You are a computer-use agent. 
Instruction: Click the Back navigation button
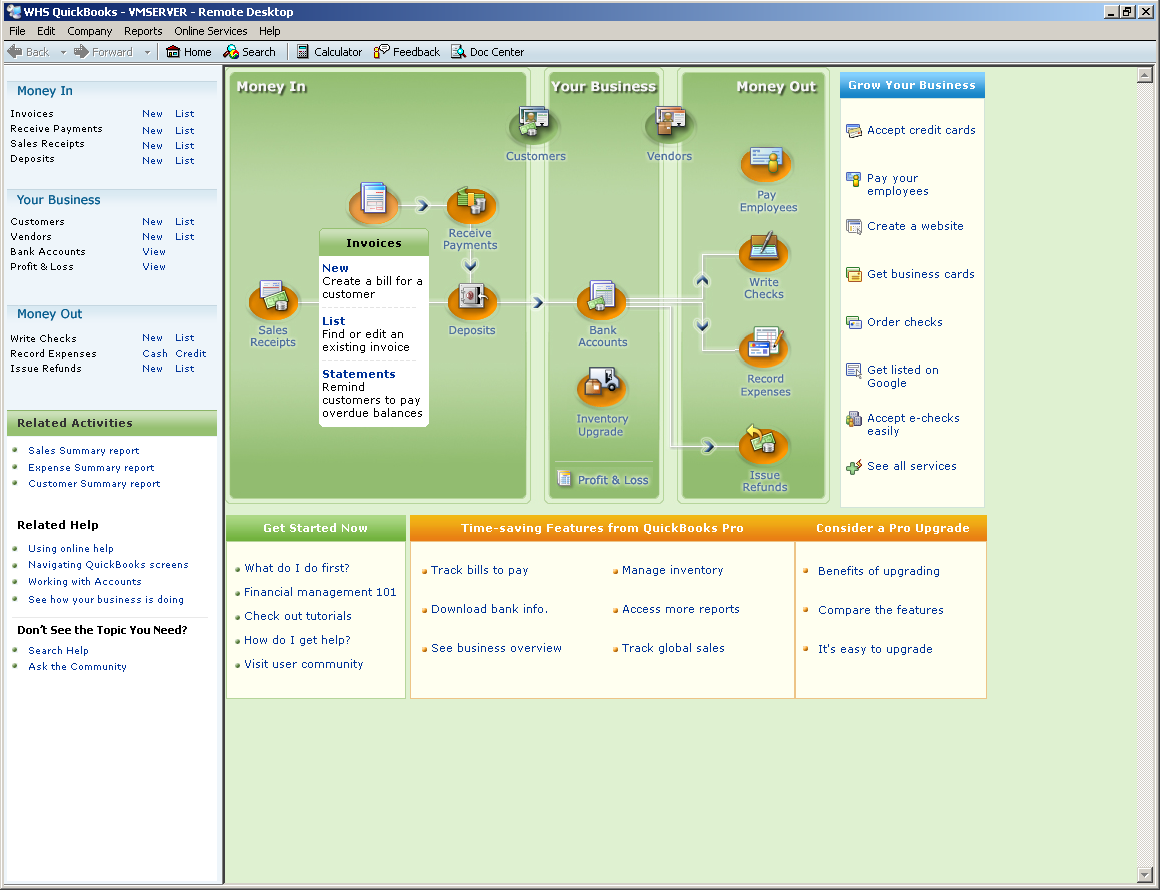pyautogui.click(x=28, y=52)
